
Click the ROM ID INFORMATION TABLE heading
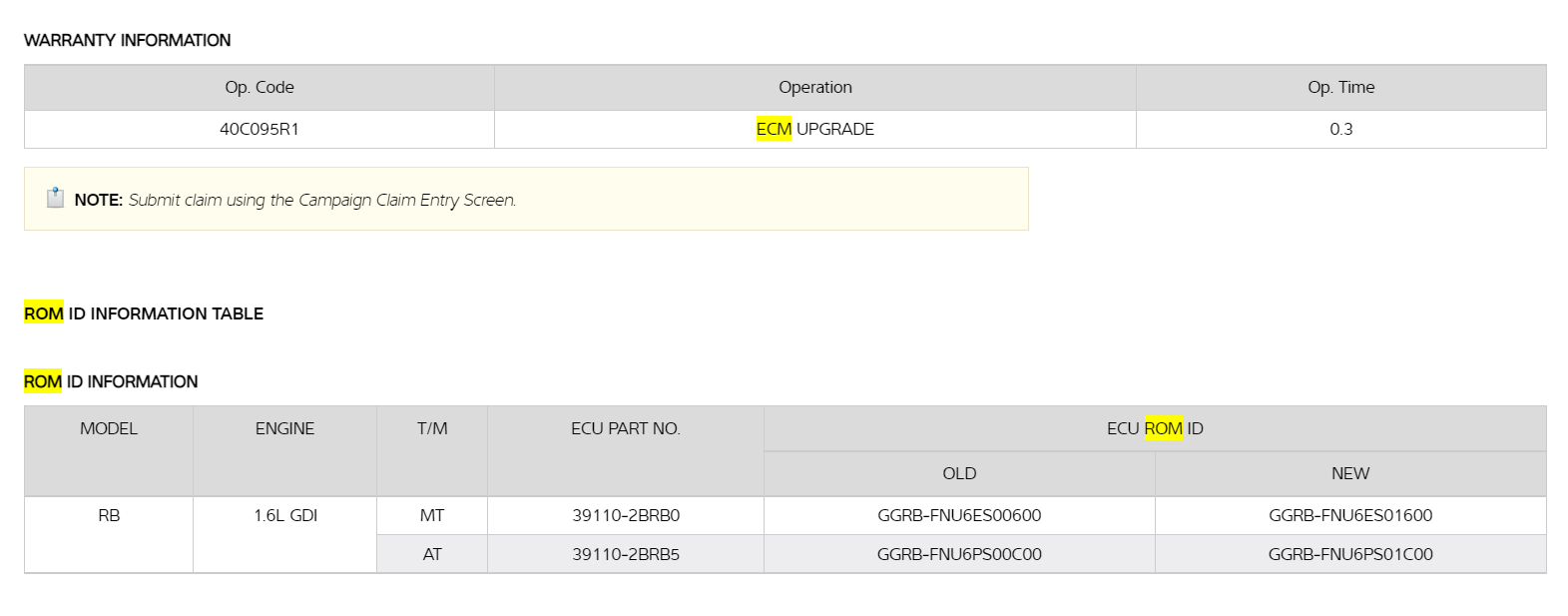tap(144, 313)
